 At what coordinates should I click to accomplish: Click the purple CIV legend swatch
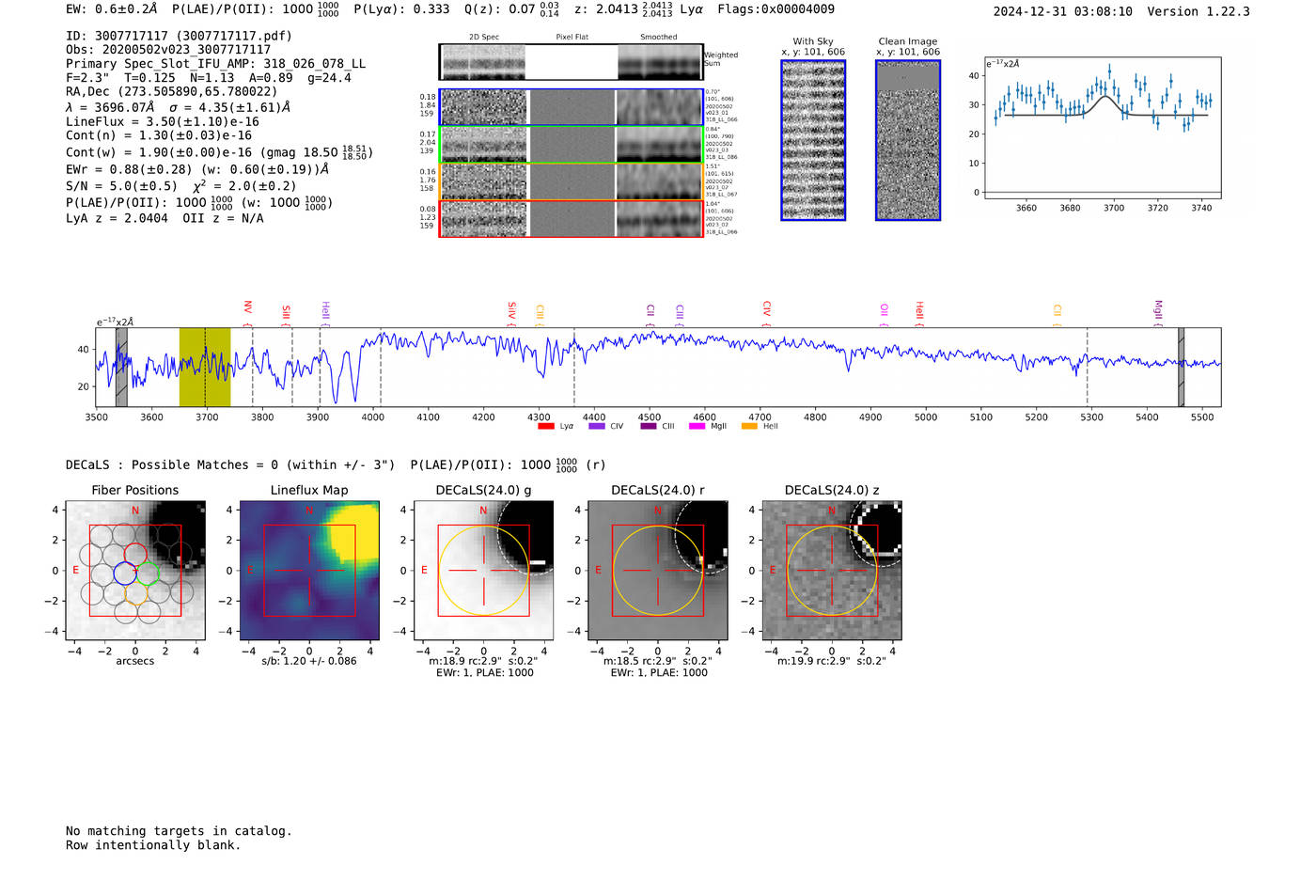click(596, 427)
